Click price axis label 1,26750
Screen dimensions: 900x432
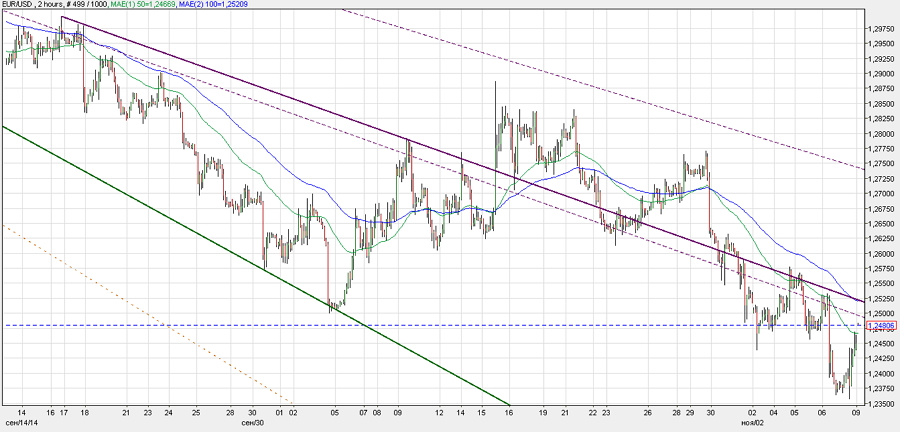883,209
